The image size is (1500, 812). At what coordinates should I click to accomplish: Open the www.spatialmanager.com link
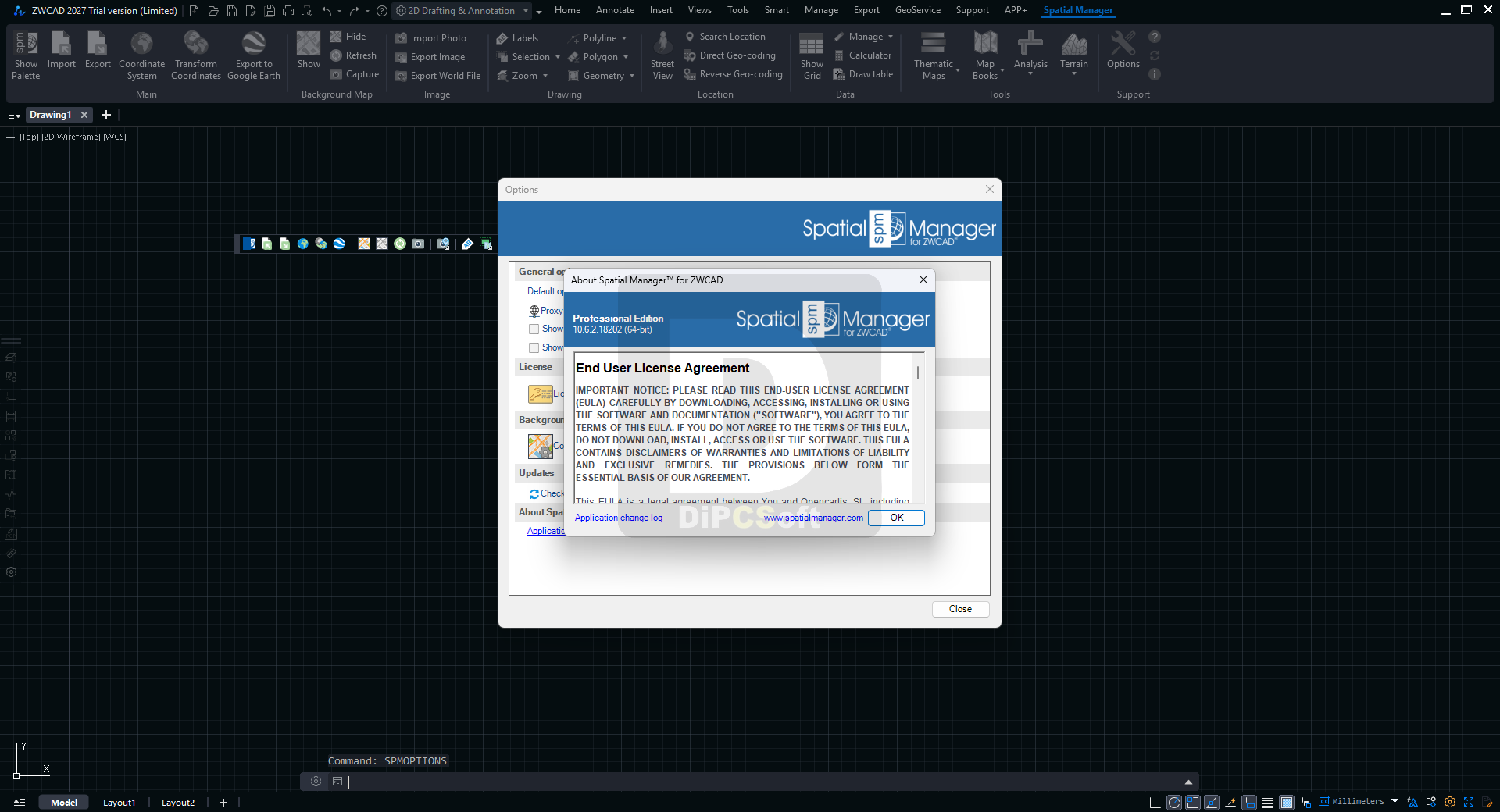point(813,518)
